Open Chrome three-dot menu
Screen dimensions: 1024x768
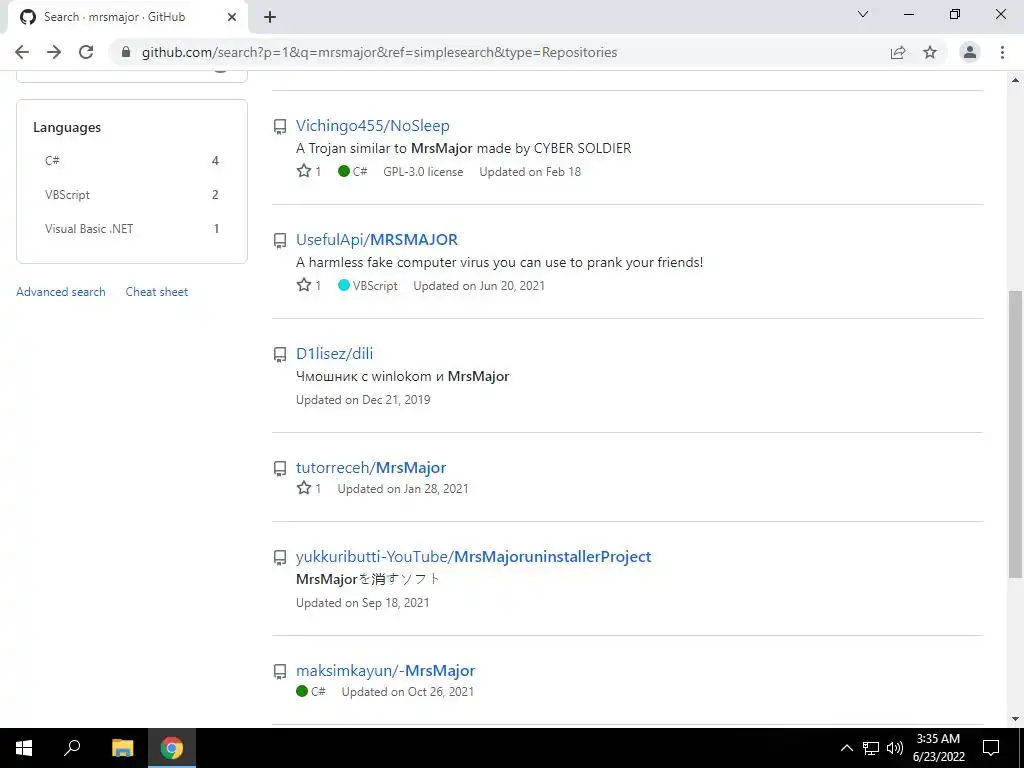pyautogui.click(x=1002, y=52)
